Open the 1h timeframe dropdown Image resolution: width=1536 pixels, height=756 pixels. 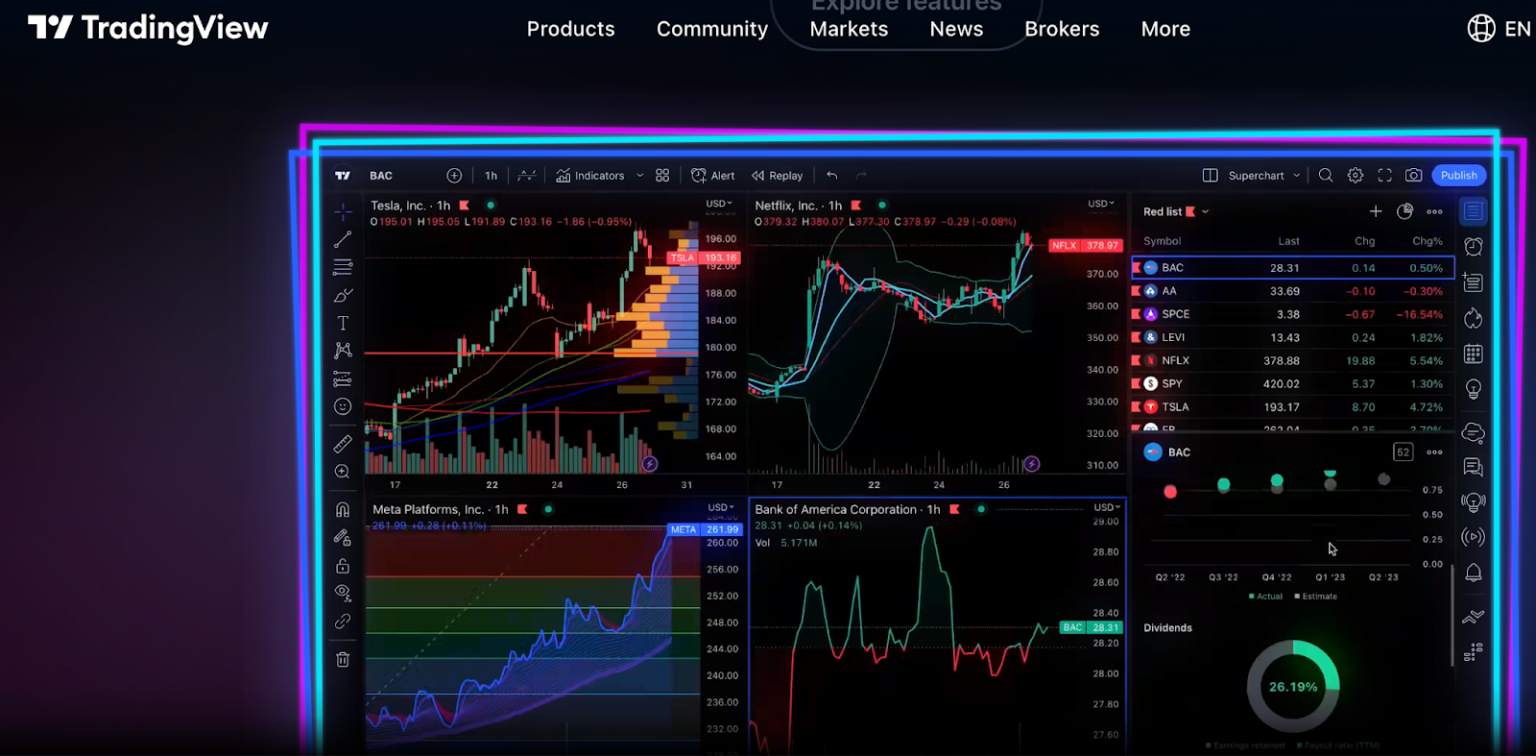(x=490, y=175)
